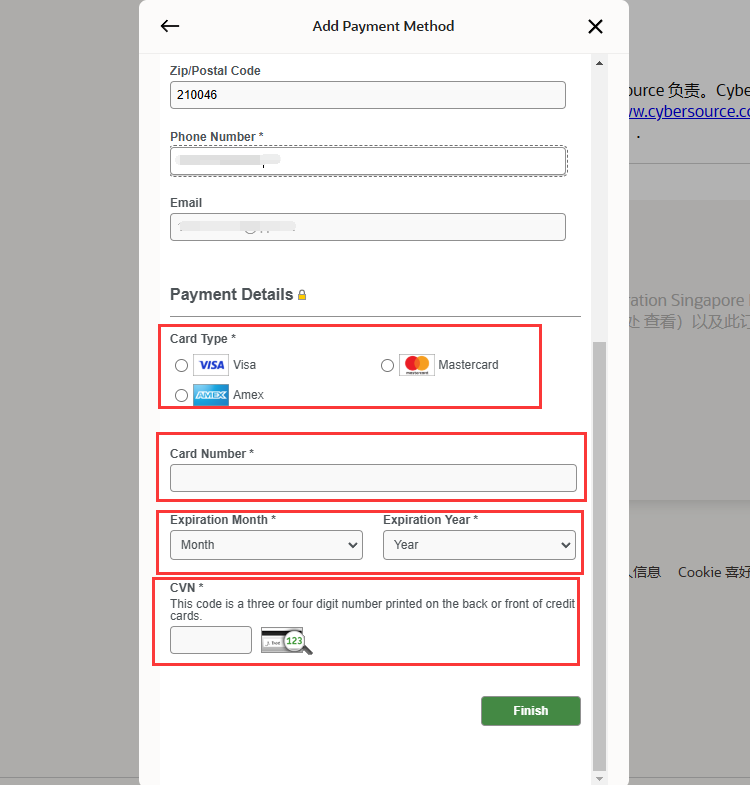750x785 pixels.
Task: Click the Mastercard logo
Action: point(417,365)
